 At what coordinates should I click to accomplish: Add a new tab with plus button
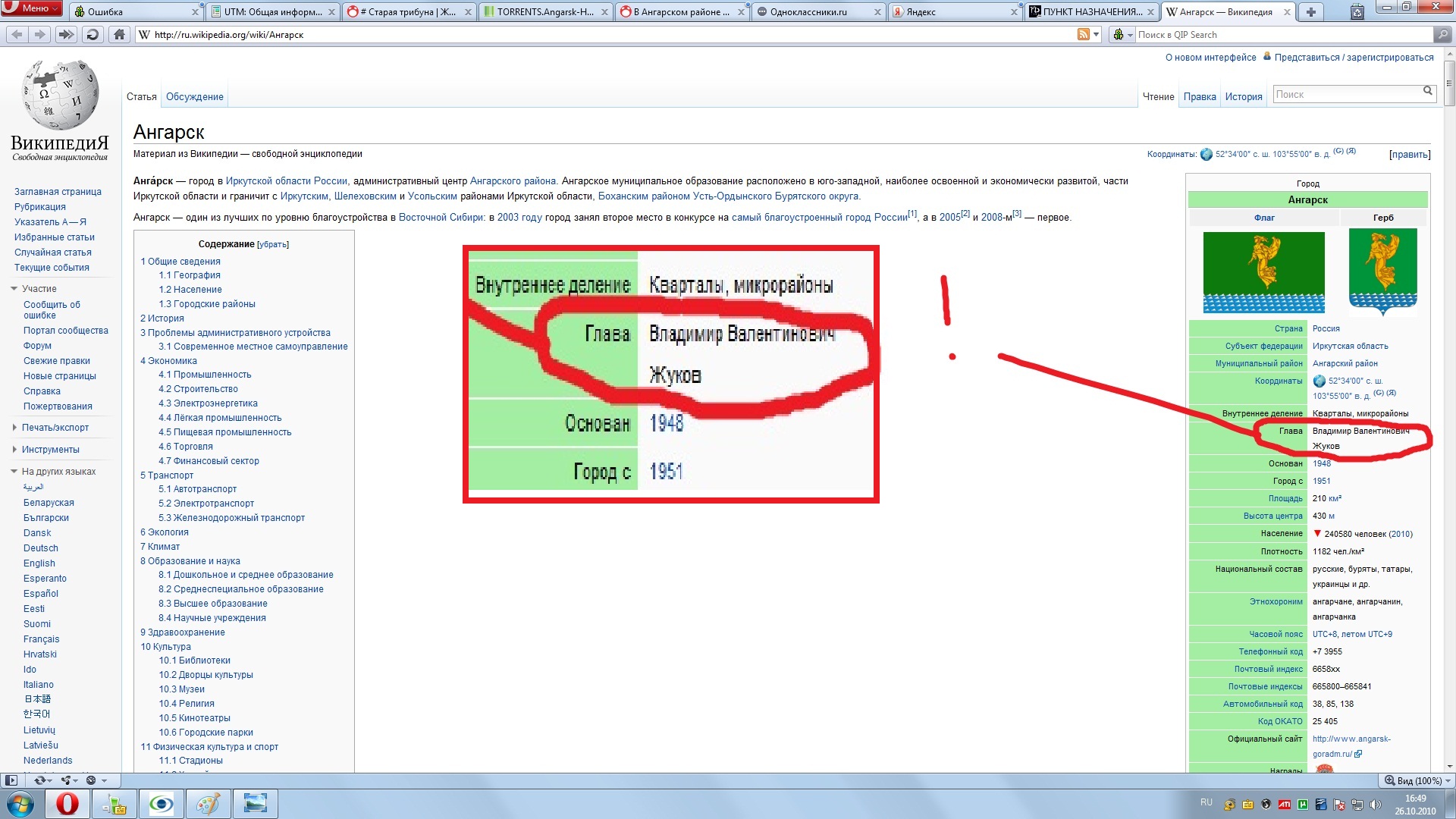[1310, 11]
